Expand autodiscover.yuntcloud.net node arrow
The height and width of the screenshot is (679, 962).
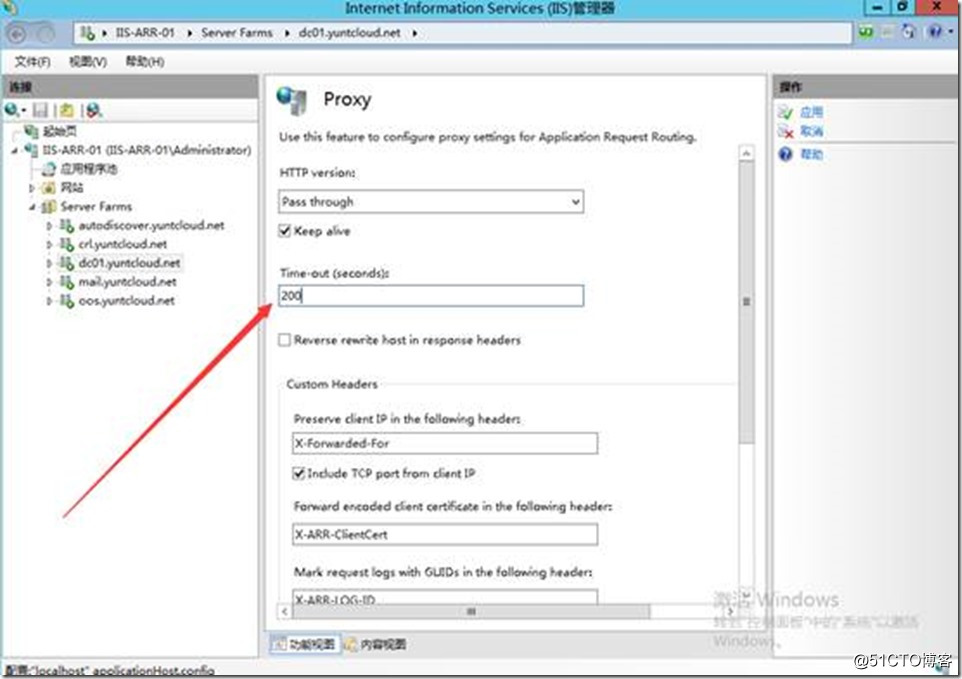[x=50, y=226]
